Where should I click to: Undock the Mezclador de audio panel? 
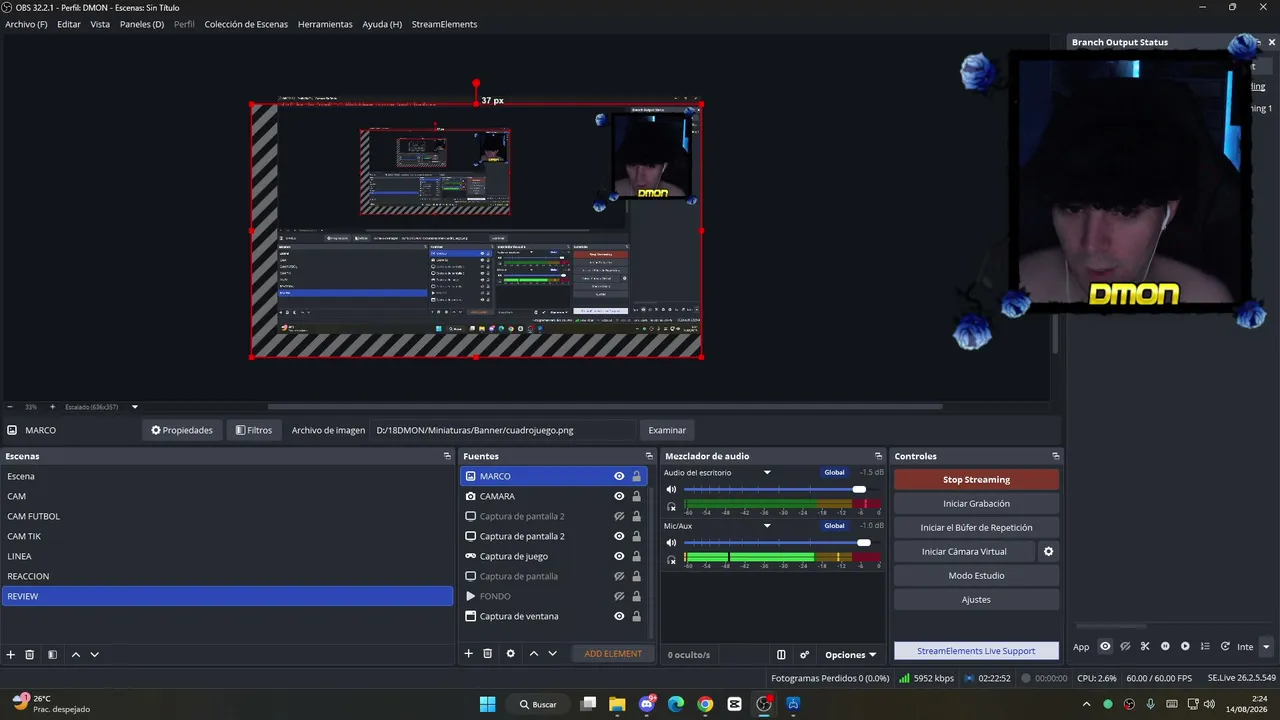click(x=878, y=456)
